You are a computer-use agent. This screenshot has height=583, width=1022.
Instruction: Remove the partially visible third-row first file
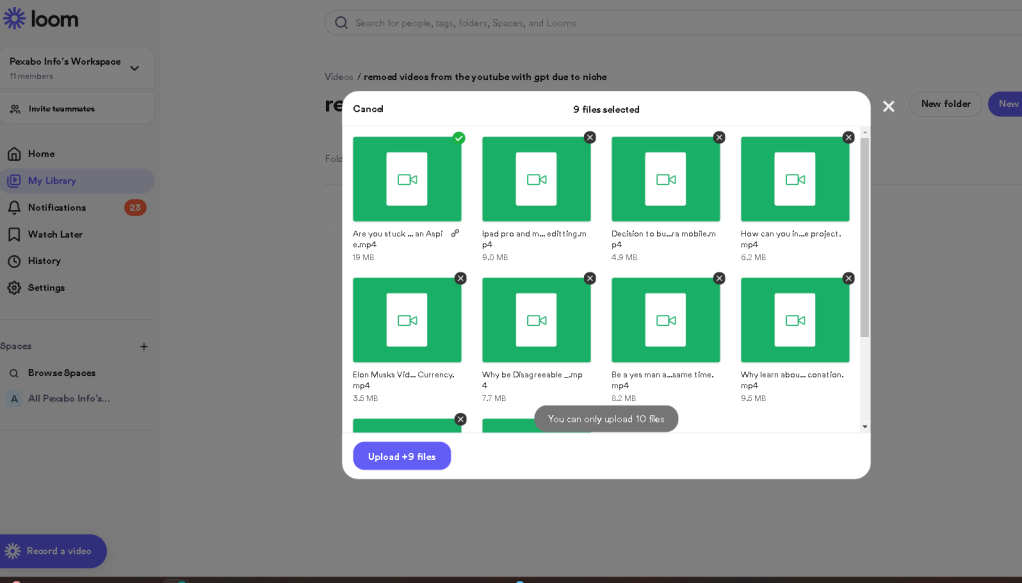461,419
